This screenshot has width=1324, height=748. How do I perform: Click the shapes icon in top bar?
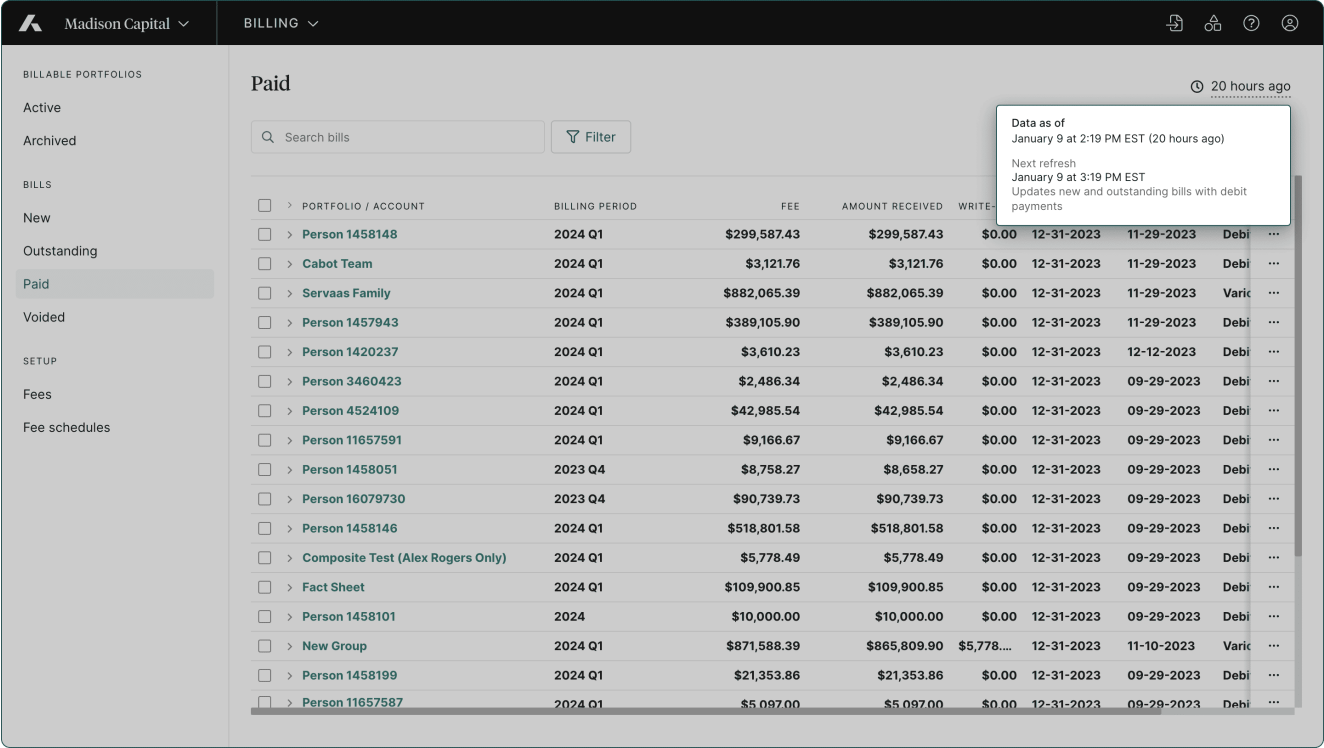1212,23
